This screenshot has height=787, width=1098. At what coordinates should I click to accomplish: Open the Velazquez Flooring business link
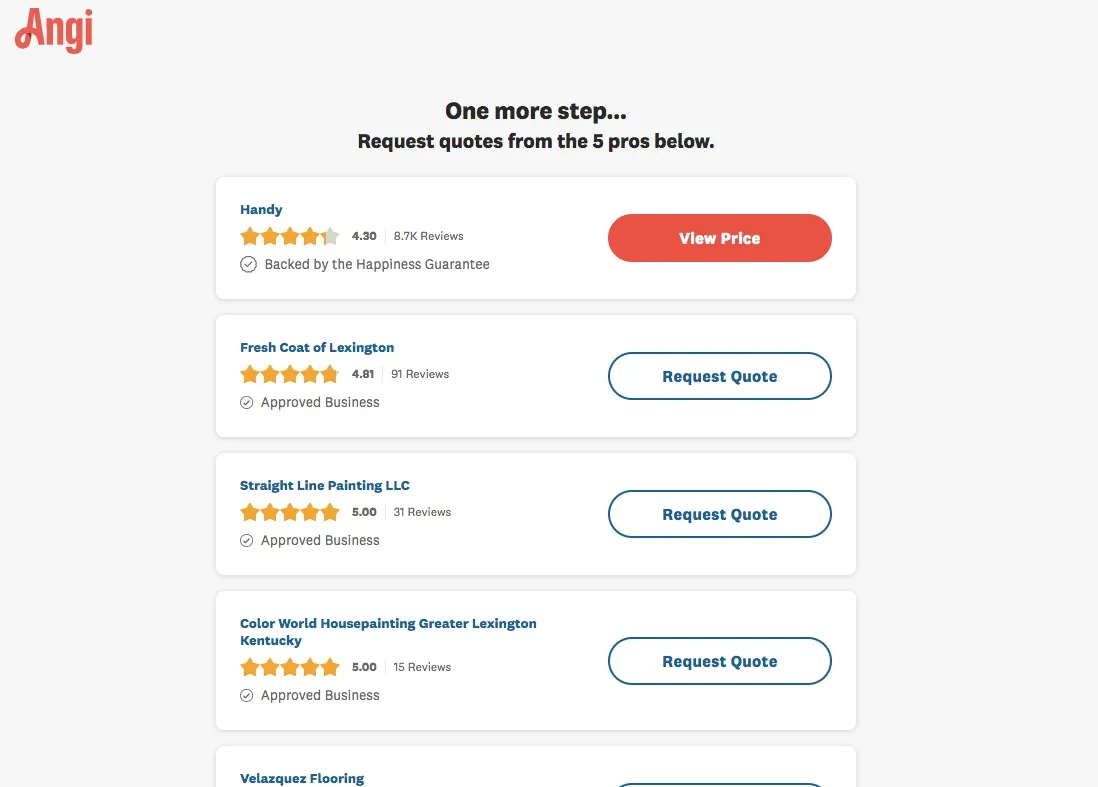[302, 778]
